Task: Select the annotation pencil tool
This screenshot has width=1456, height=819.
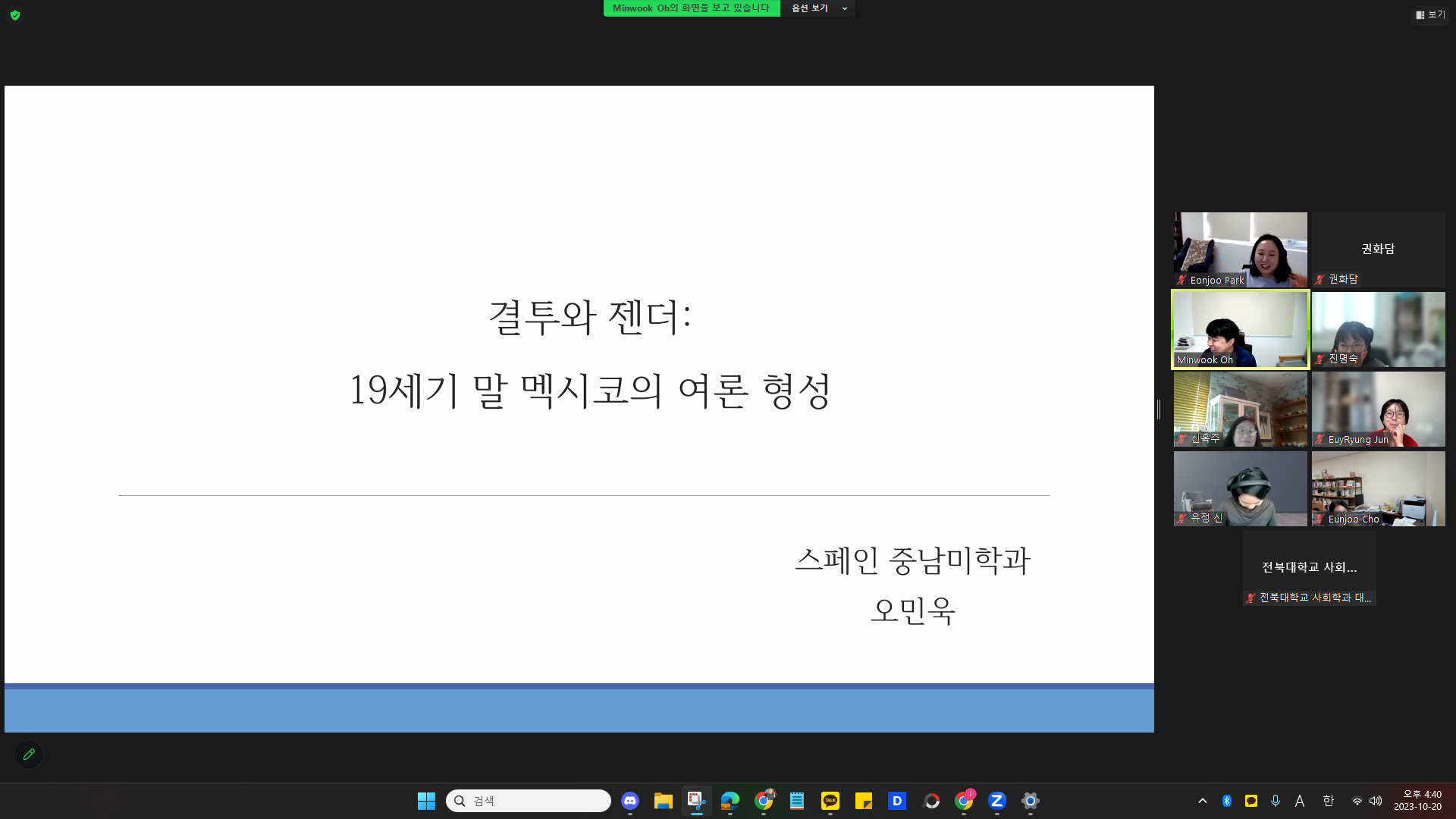Action: 29,755
